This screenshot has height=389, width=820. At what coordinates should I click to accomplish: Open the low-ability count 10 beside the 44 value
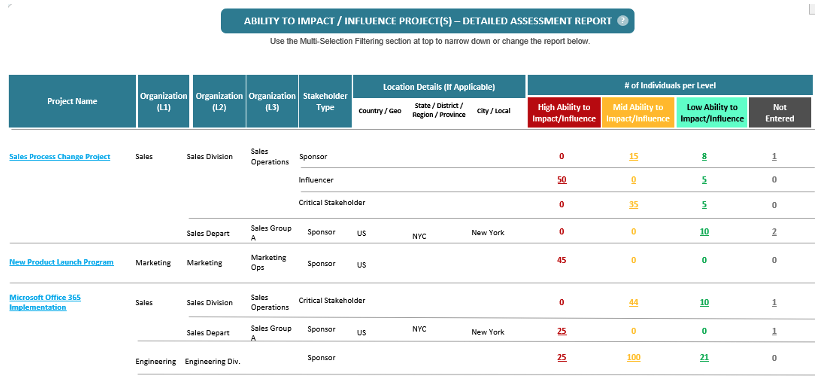tap(704, 302)
